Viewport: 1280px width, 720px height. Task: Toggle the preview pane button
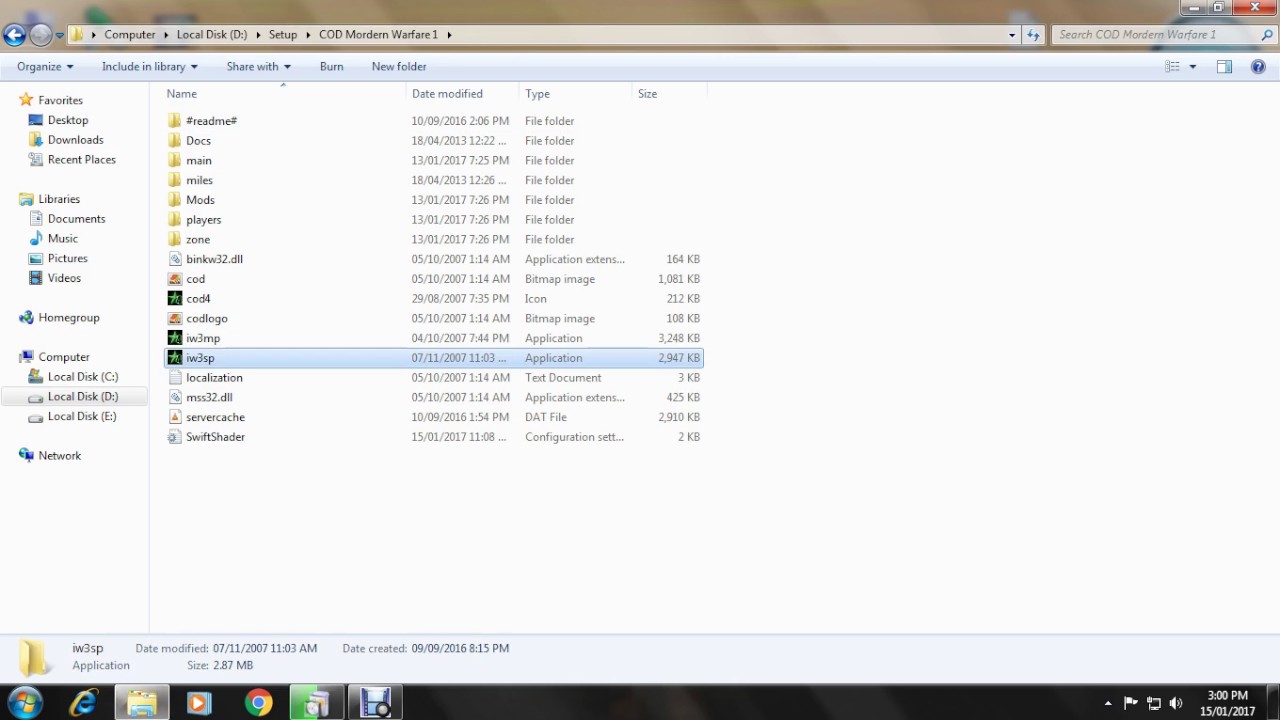[x=1224, y=66]
